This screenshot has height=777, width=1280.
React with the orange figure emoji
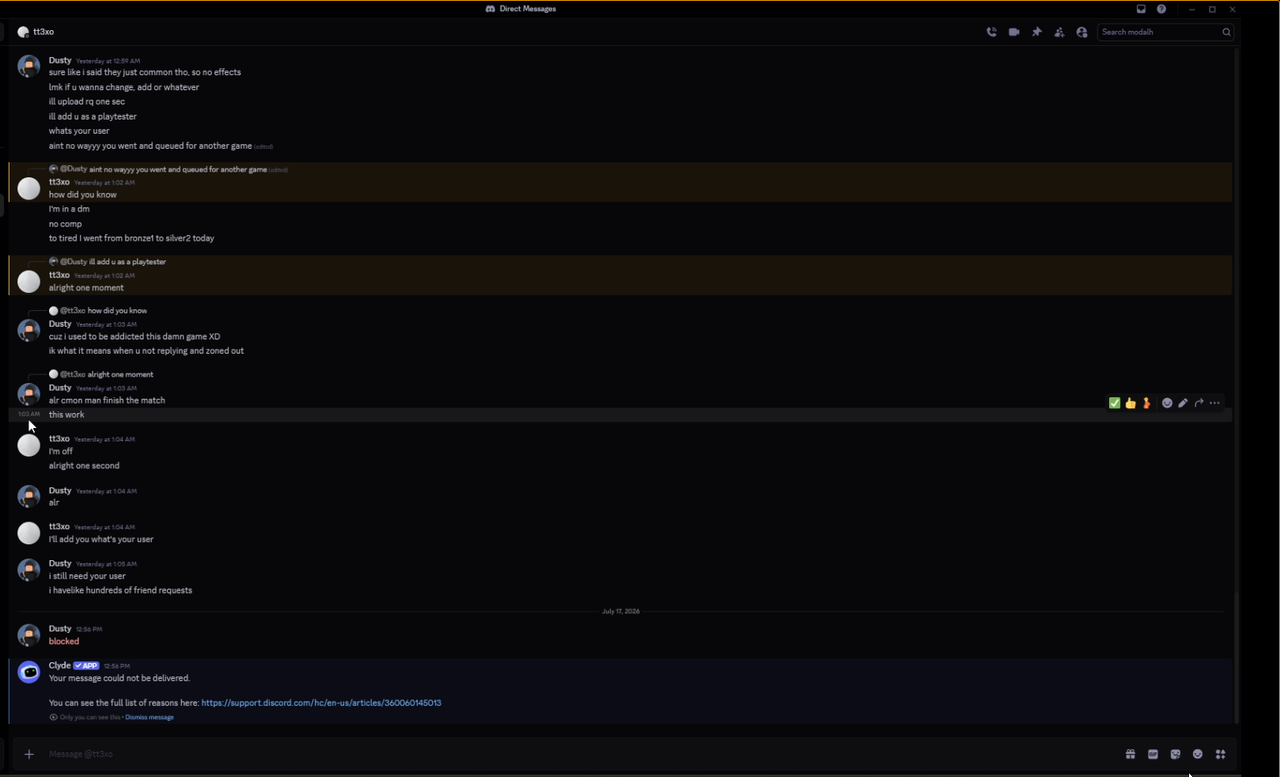coord(1146,403)
